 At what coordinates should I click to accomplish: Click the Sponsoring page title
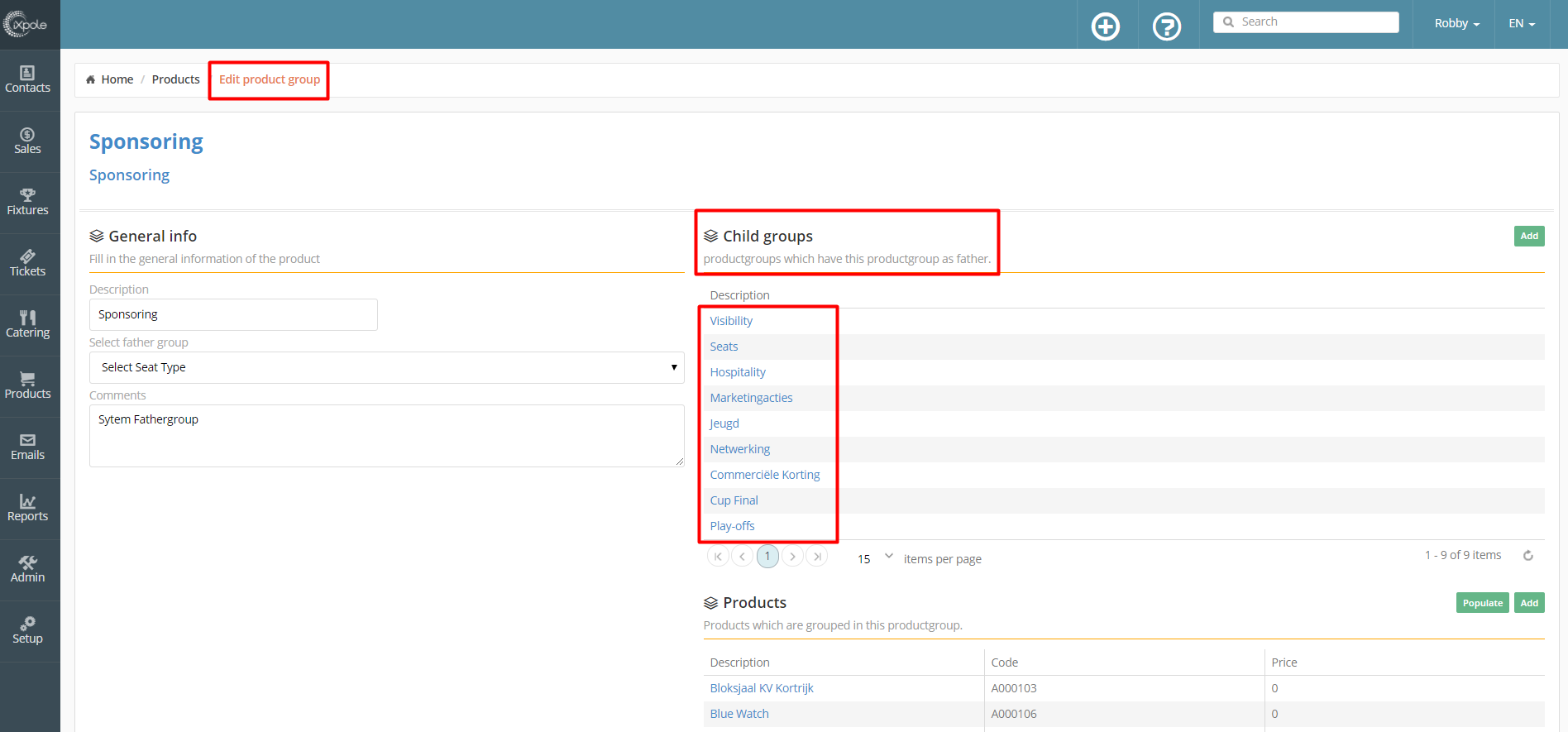pyautogui.click(x=146, y=141)
